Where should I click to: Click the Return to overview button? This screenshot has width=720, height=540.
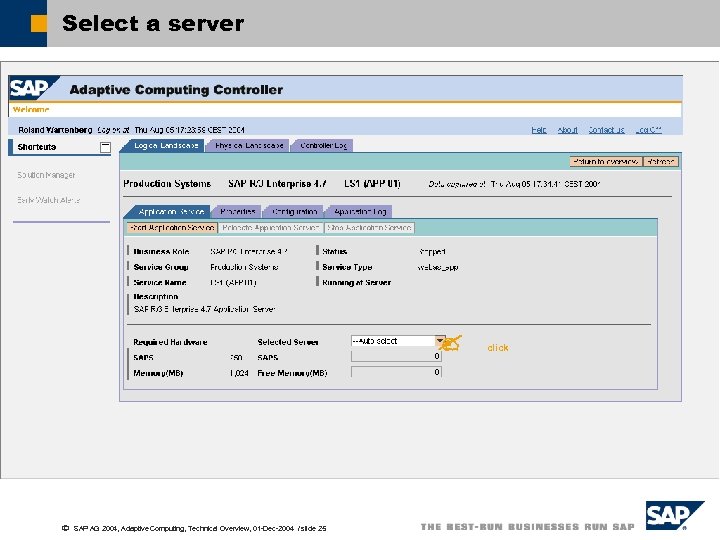click(x=606, y=162)
